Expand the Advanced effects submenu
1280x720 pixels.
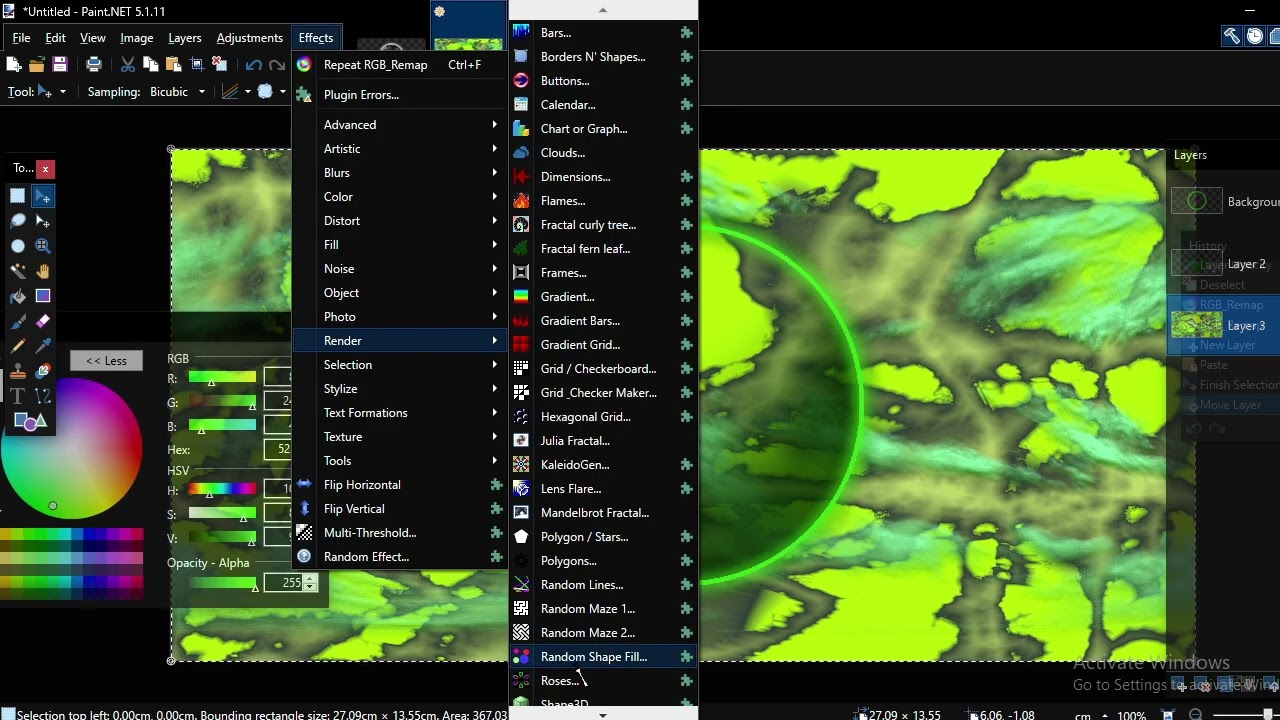(401, 125)
